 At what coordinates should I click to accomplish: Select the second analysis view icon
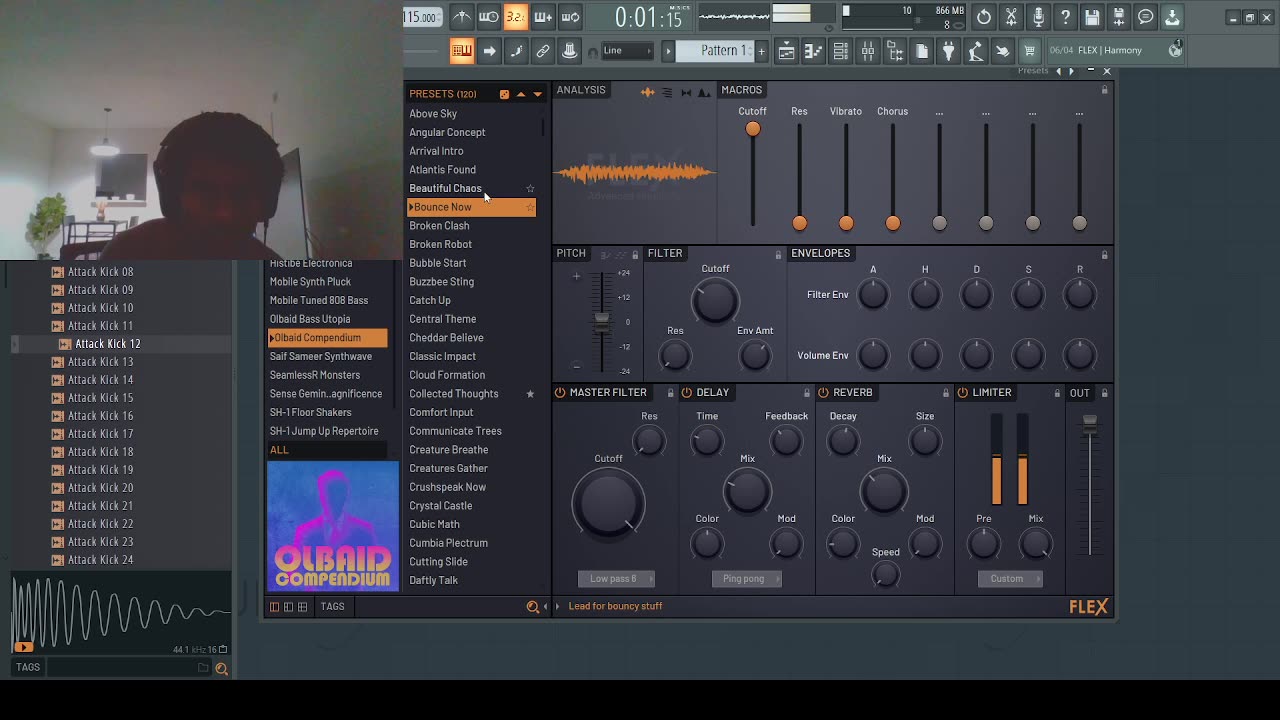coord(667,92)
